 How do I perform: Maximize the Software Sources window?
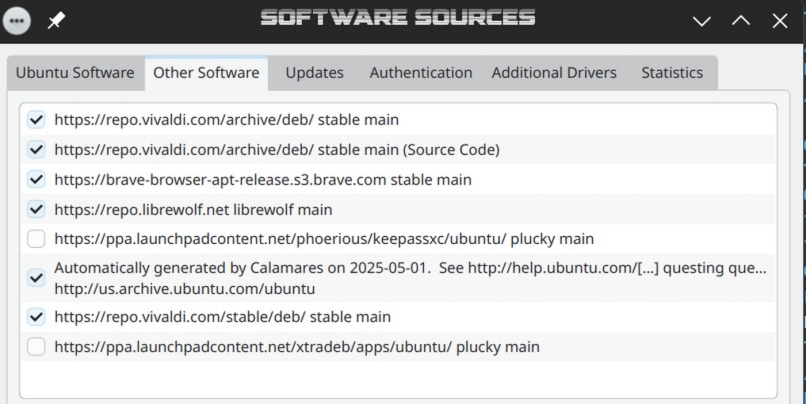741,21
